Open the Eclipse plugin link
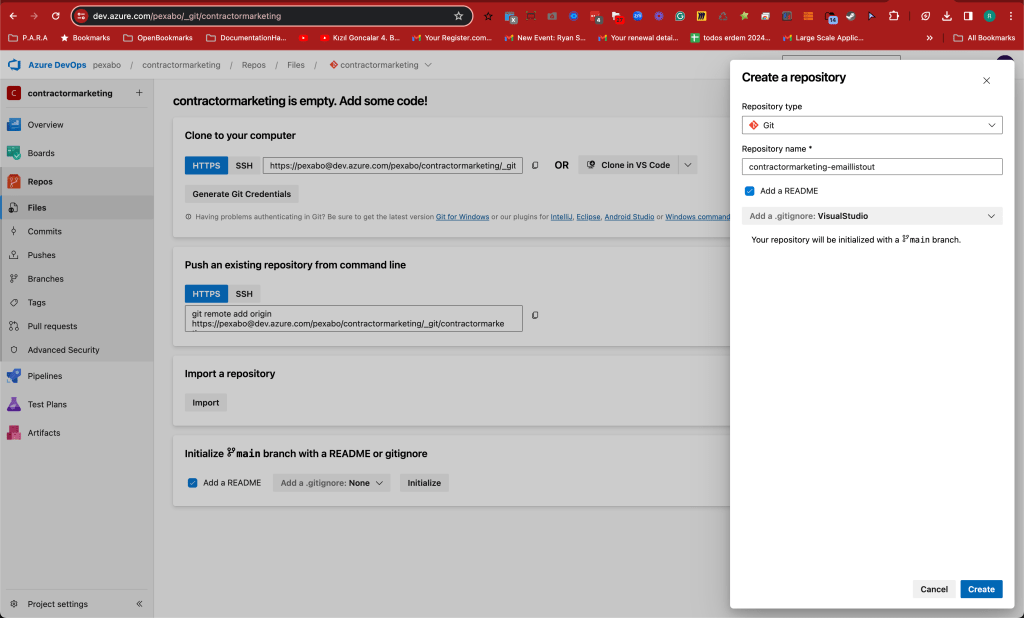1024x618 pixels. (588, 217)
